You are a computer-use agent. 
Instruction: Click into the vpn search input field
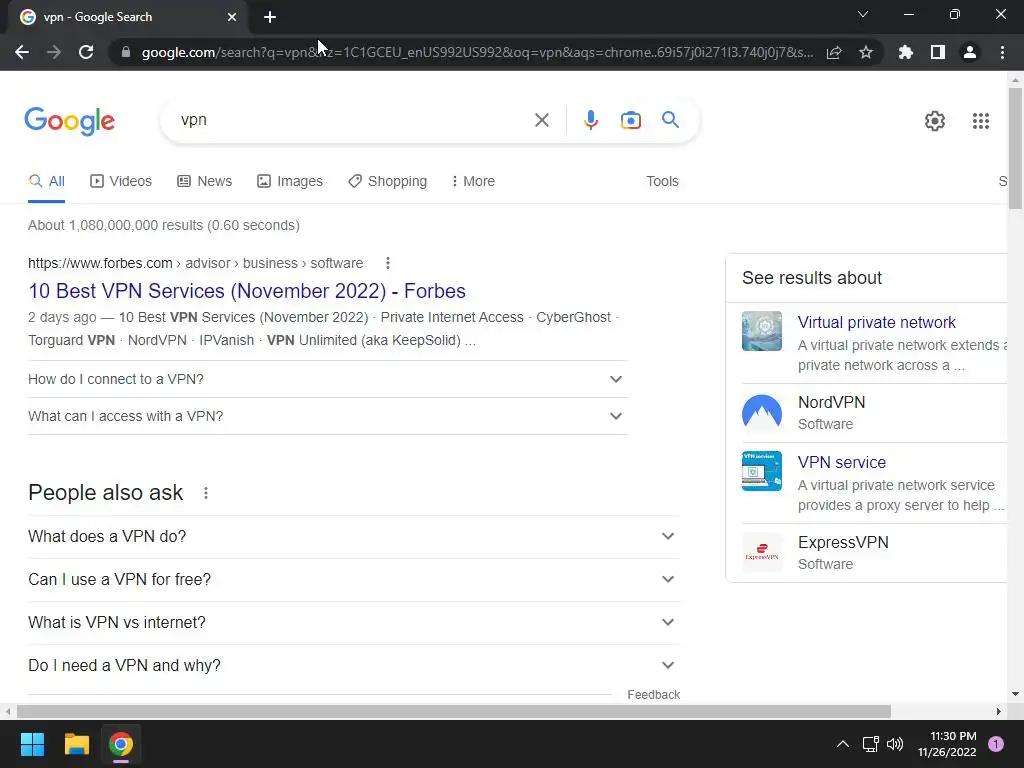coord(353,120)
